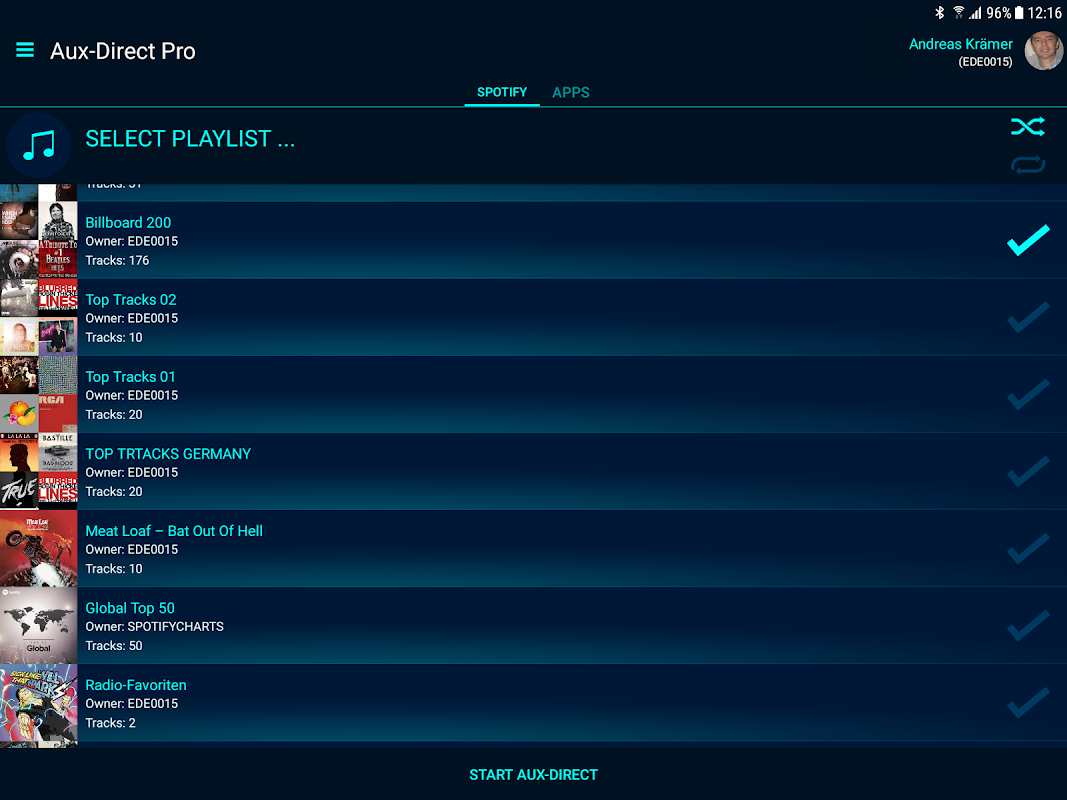1067x800 pixels.
Task: Tap the Andreas Krämer account name
Action: click(961, 44)
